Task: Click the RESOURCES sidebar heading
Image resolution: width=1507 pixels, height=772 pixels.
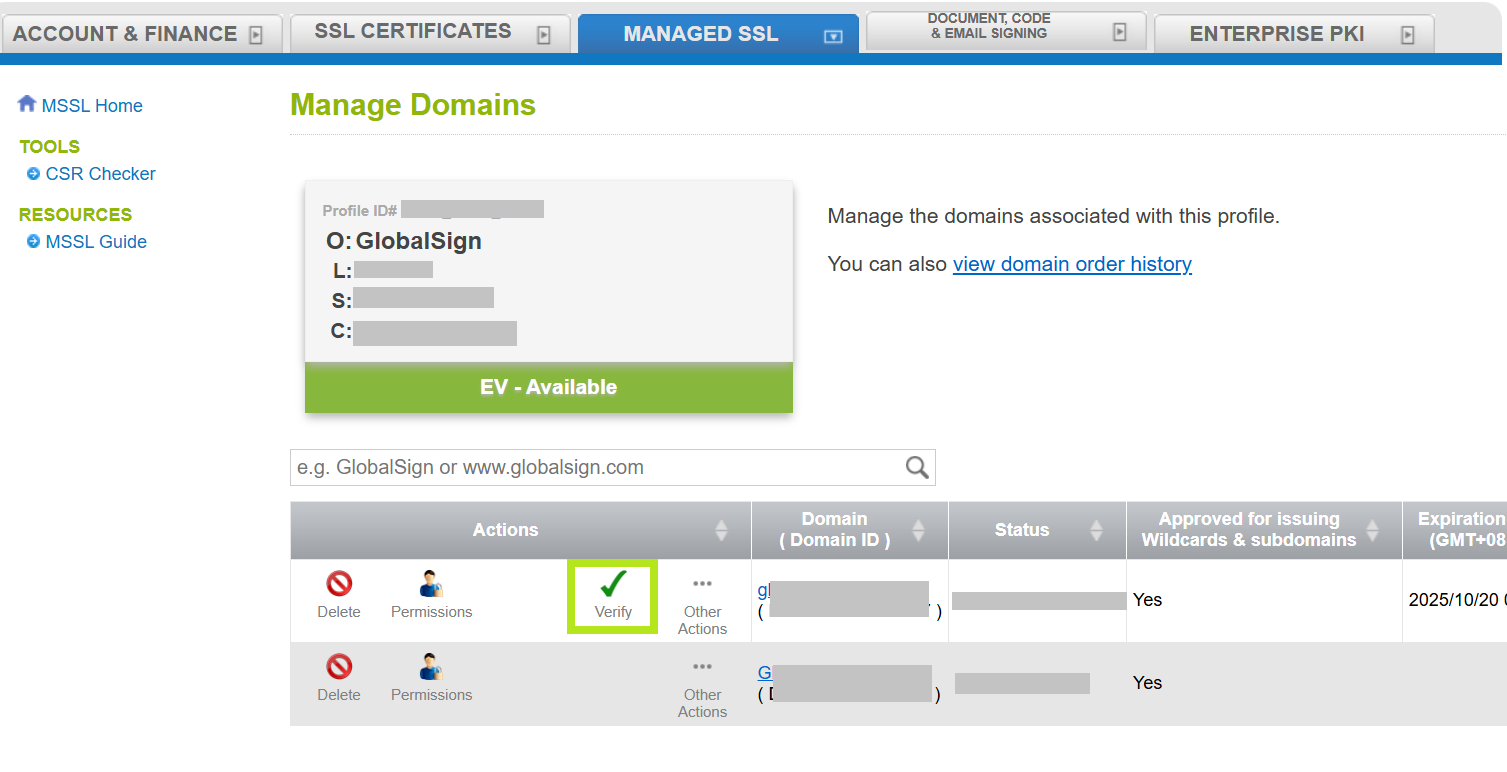Action: [75, 214]
